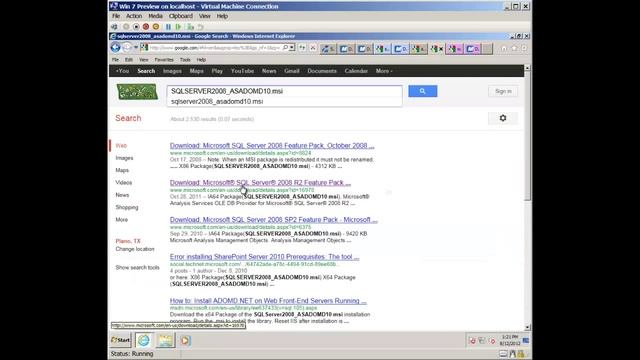Click Internet Explorer Back button
This screenshot has width=640, height=360.
coord(116,48)
